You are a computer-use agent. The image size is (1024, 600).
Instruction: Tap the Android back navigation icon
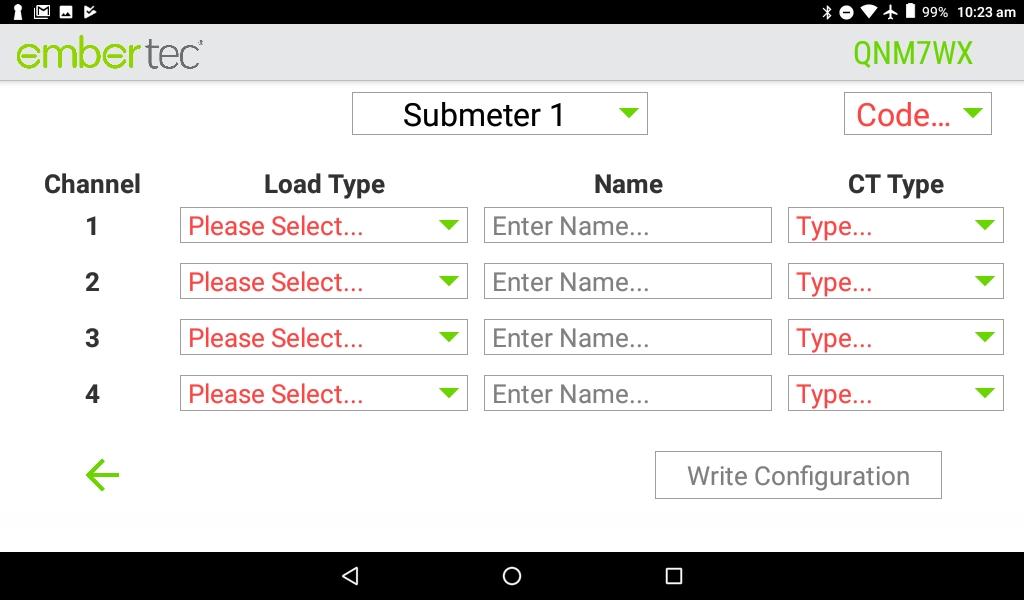(x=351, y=575)
